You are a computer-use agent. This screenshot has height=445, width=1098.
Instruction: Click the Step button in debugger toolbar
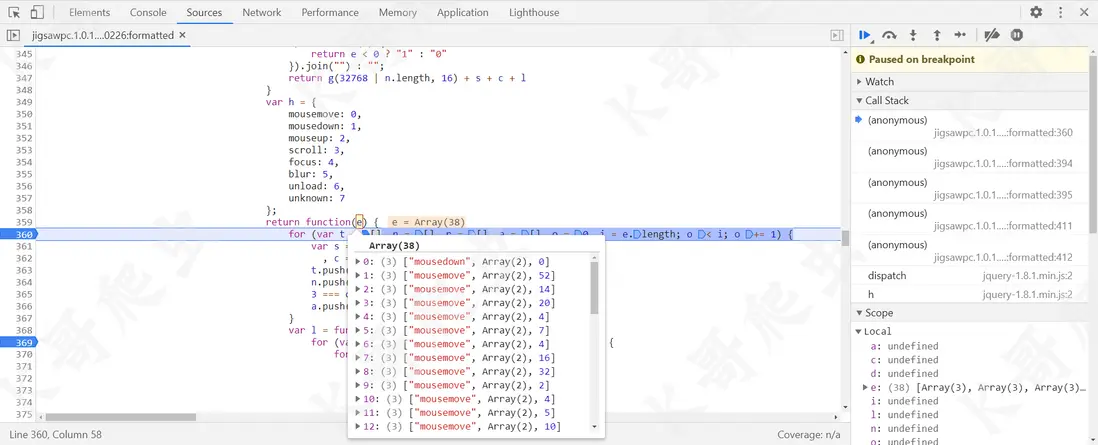[x=961, y=35]
